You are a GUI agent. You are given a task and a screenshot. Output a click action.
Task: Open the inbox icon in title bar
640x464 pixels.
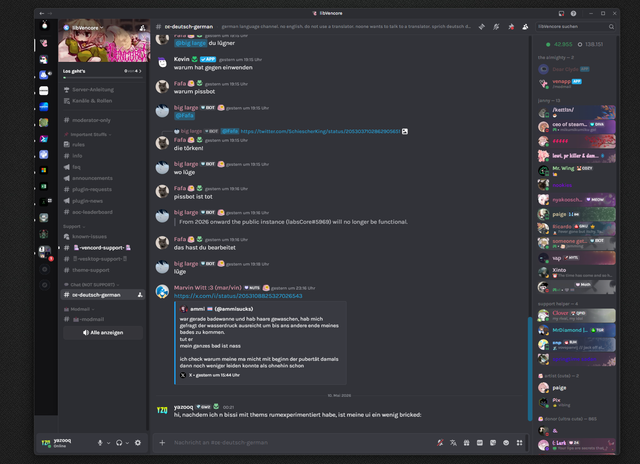point(561,13)
